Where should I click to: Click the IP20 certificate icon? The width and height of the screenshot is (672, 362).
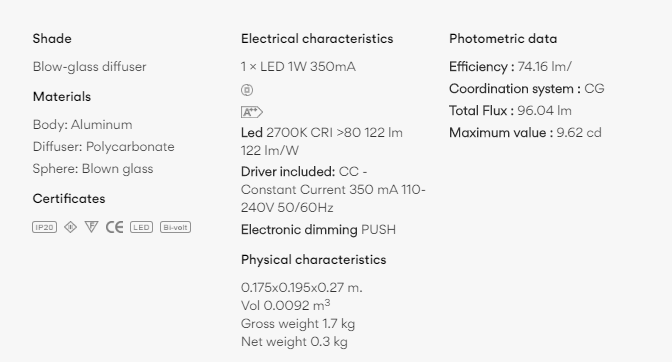(45, 227)
